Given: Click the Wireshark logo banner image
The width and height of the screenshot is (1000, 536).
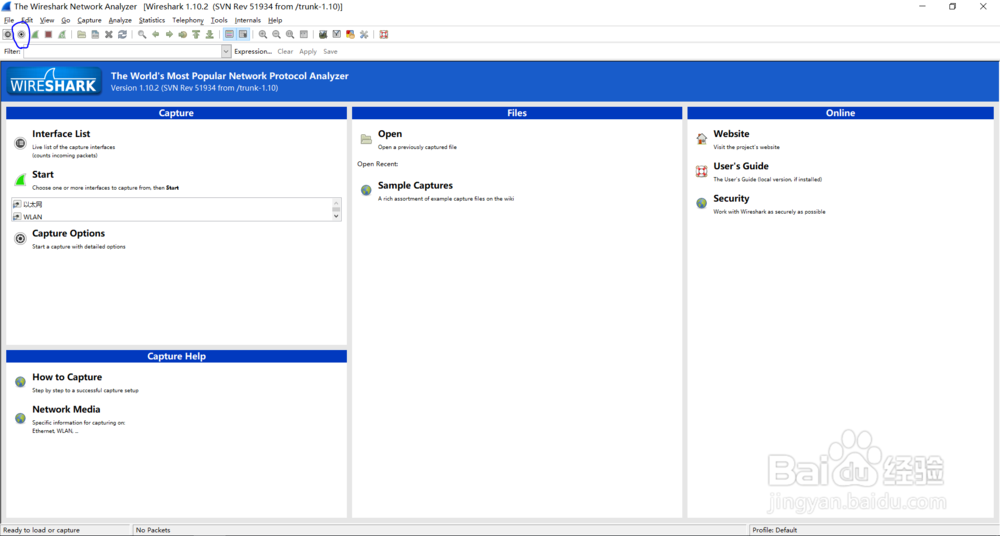Looking at the screenshot, I should [x=54, y=81].
